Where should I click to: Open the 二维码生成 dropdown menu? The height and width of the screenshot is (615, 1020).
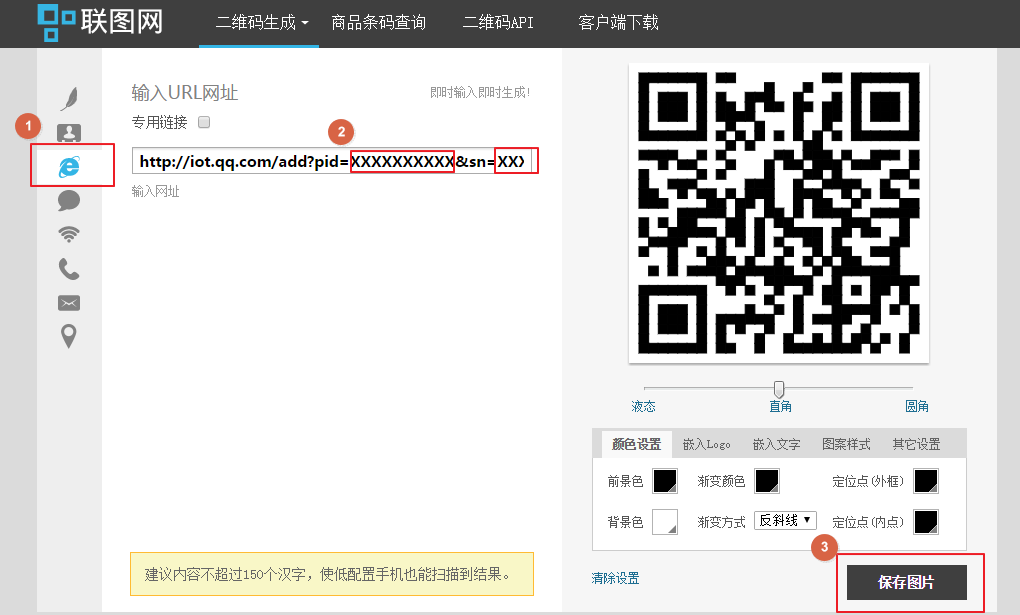point(262,23)
